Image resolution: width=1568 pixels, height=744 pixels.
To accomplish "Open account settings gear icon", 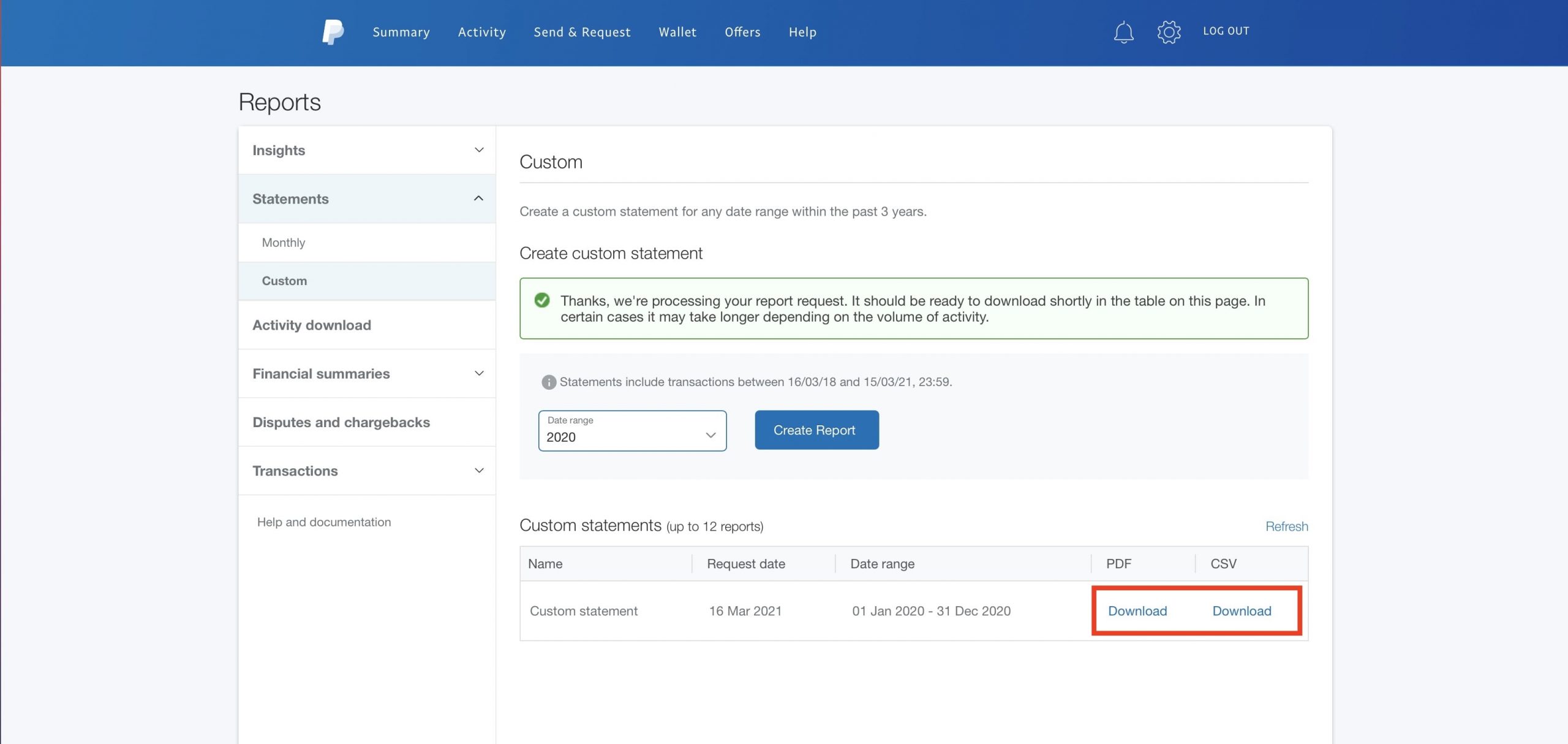I will pyautogui.click(x=1169, y=32).
